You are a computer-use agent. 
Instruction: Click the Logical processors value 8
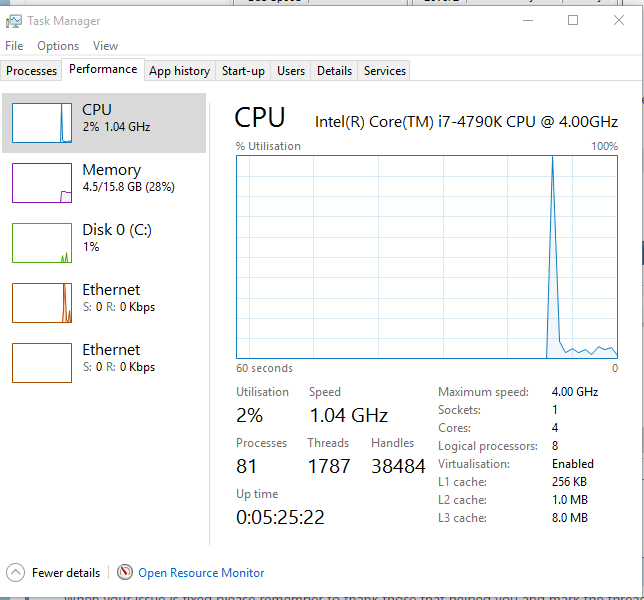point(555,446)
